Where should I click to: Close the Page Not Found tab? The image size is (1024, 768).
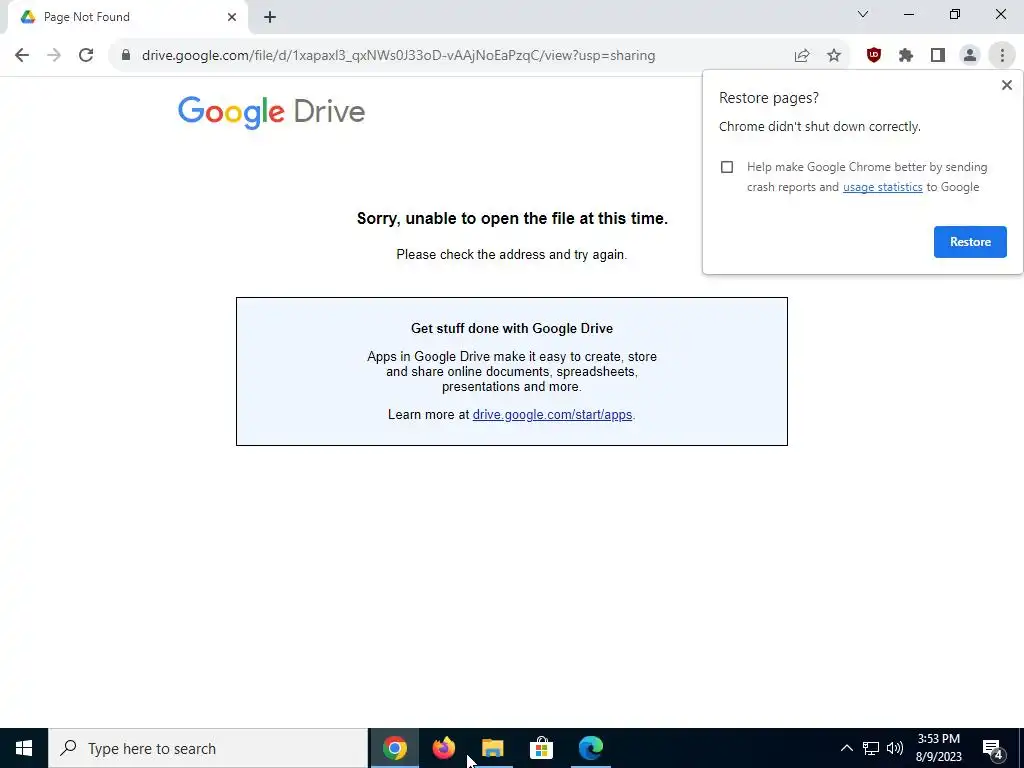tap(232, 17)
